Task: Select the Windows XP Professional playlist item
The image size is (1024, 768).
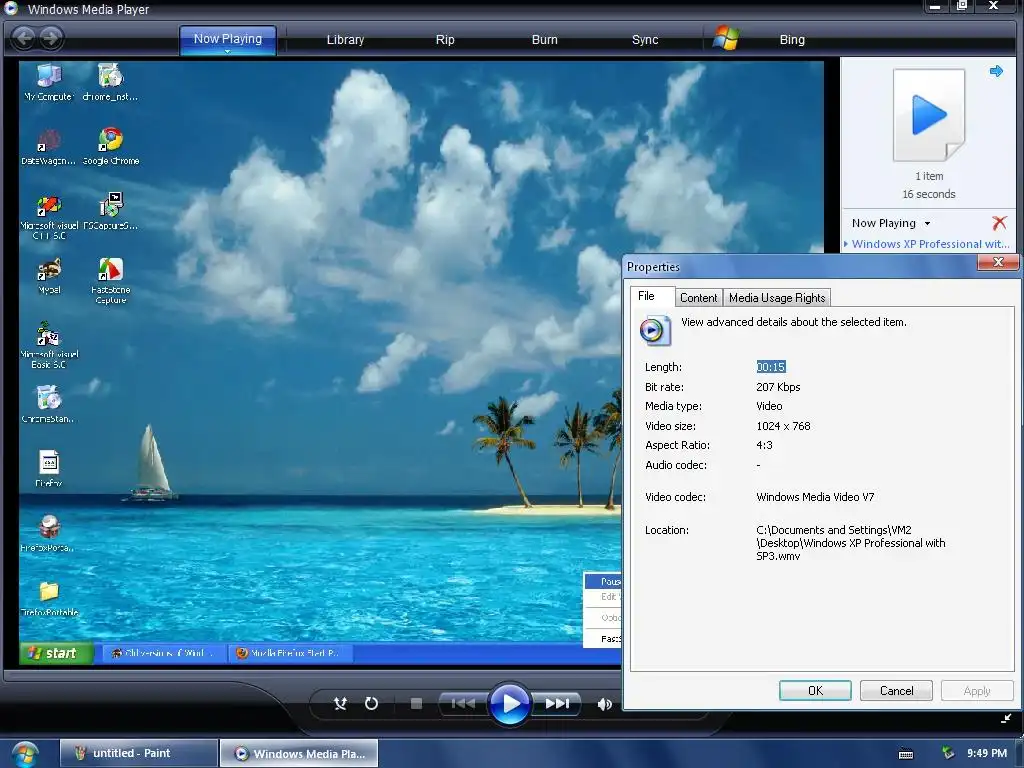Action: (930, 244)
